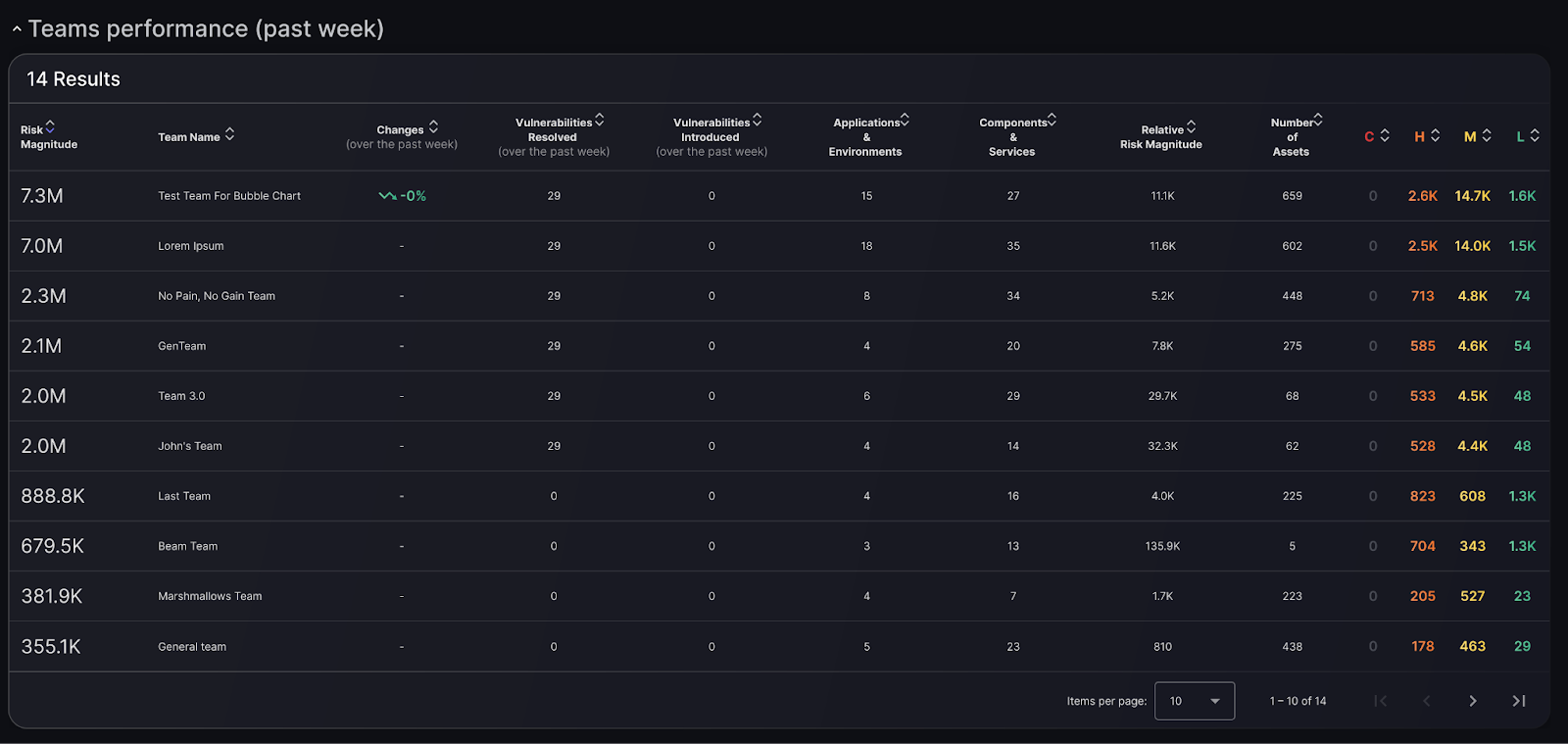Click the downward trend icon for Test Team
Screen dimensions: 1568x744
387,196
